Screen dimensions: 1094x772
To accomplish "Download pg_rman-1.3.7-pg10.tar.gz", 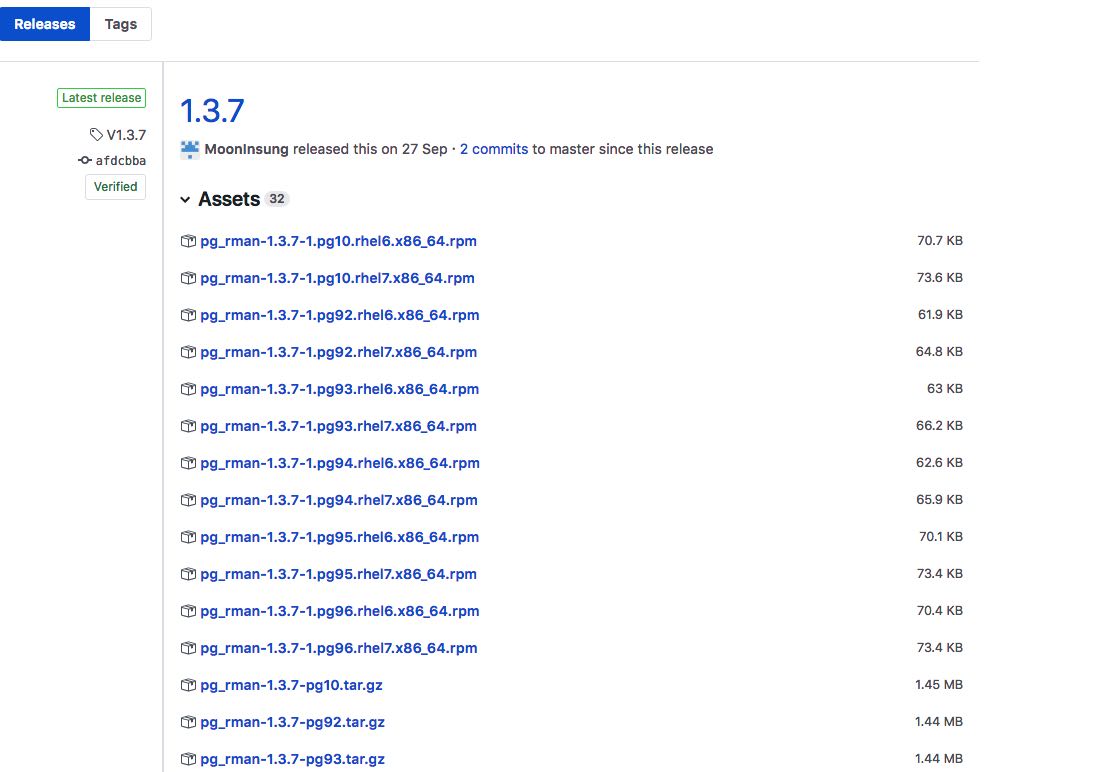I will click(291, 685).
